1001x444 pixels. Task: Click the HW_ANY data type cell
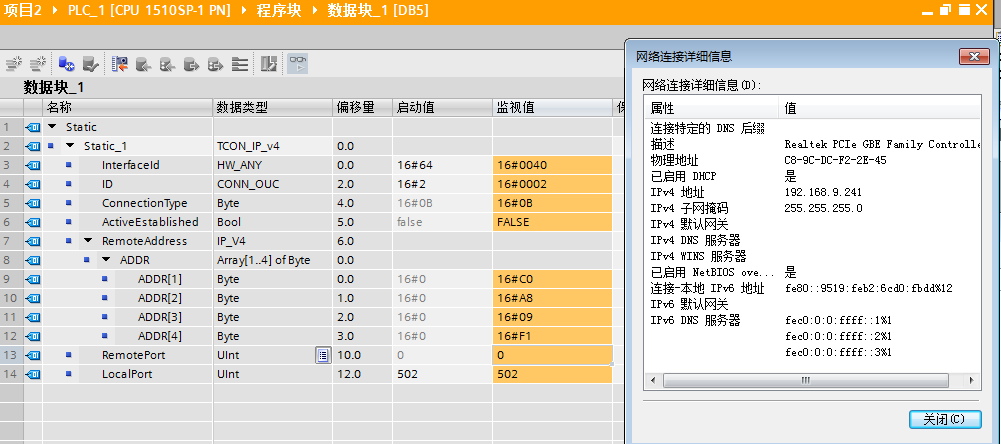point(273,165)
